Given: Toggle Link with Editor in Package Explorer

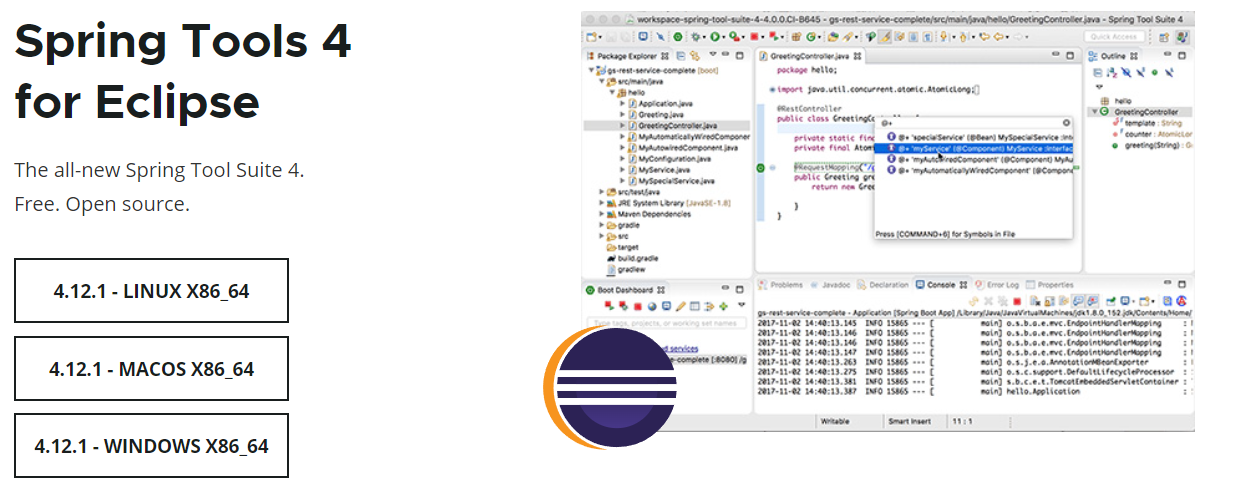Looking at the screenshot, I should tap(694, 56).
